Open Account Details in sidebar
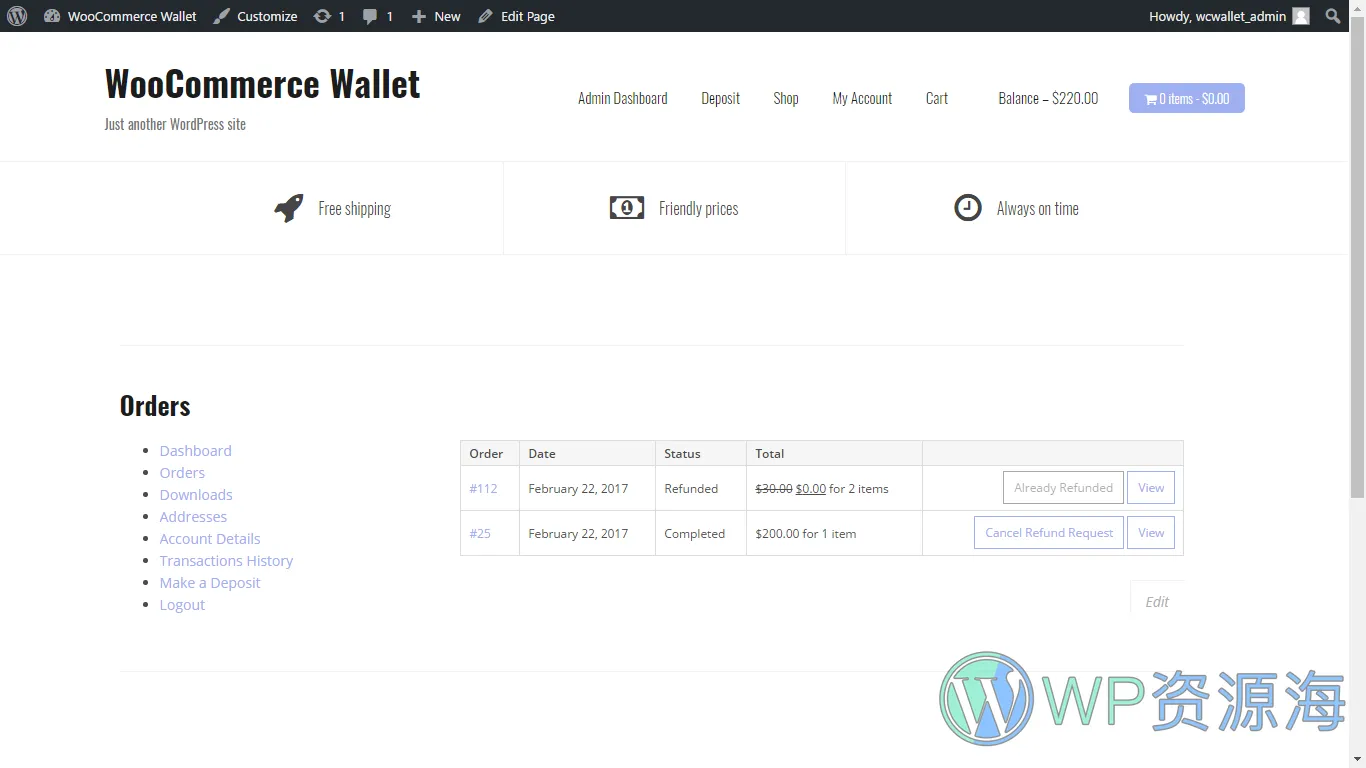Viewport: 1366px width, 768px height. point(209,539)
